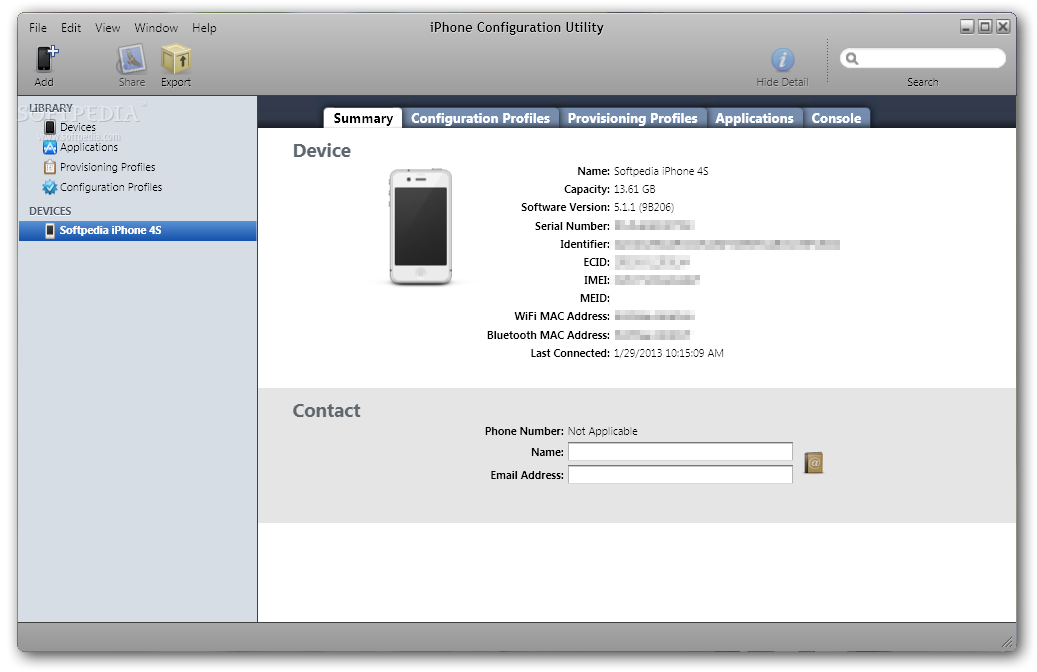Click the window resize grip corner

[x=1007, y=642]
